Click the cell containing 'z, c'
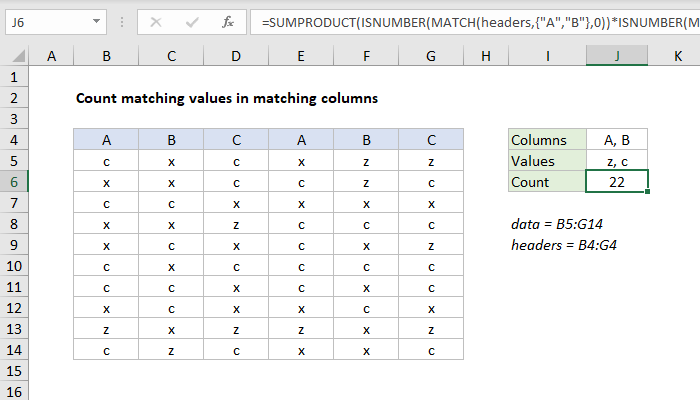The image size is (700, 400). (x=617, y=161)
